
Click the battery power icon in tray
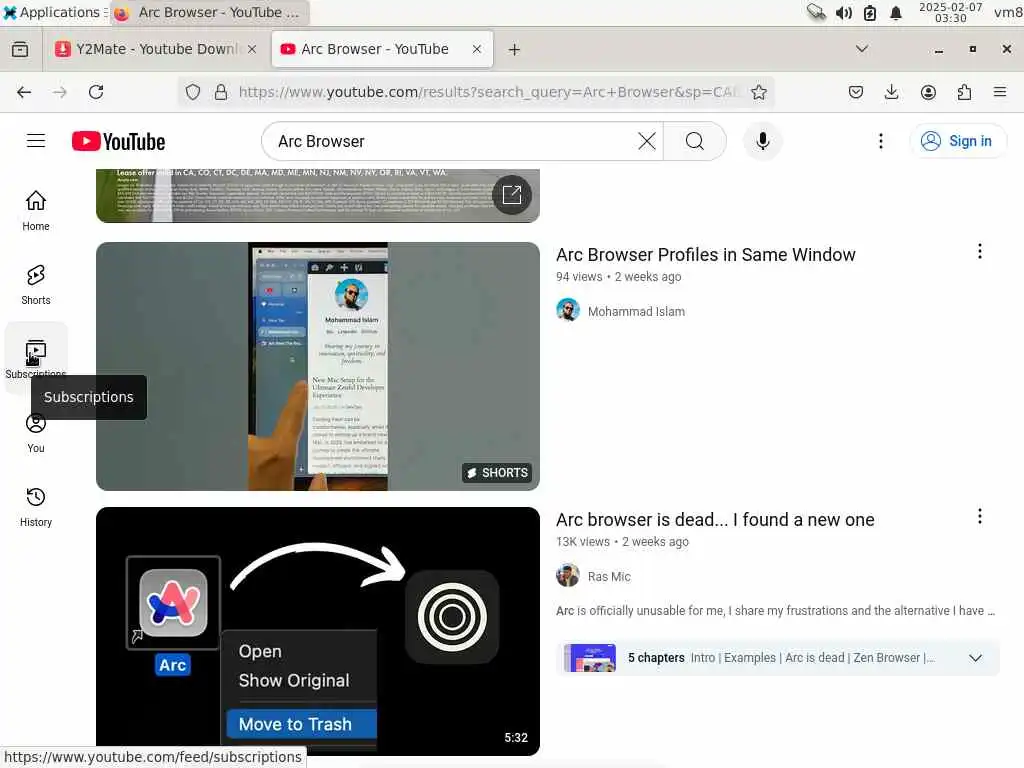870,12
